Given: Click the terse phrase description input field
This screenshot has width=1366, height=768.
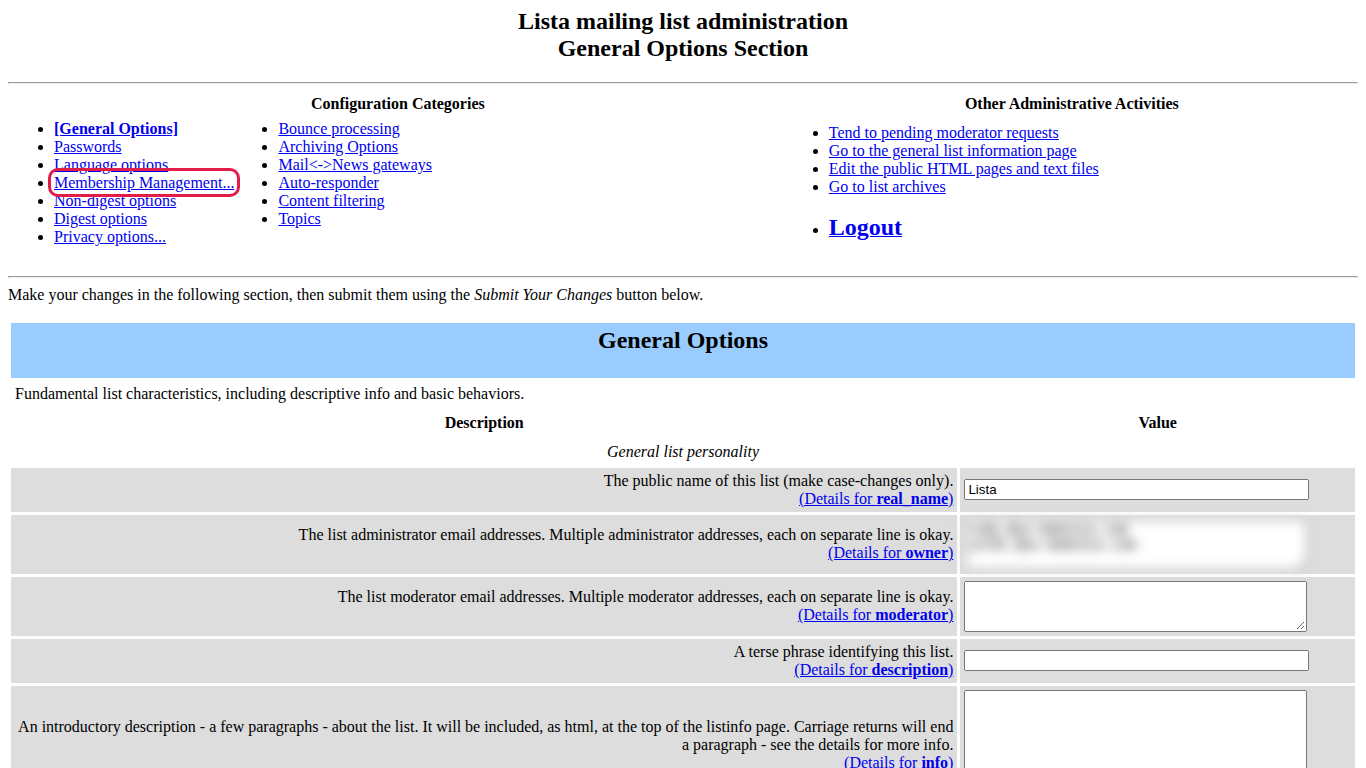Looking at the screenshot, I should (1136, 661).
